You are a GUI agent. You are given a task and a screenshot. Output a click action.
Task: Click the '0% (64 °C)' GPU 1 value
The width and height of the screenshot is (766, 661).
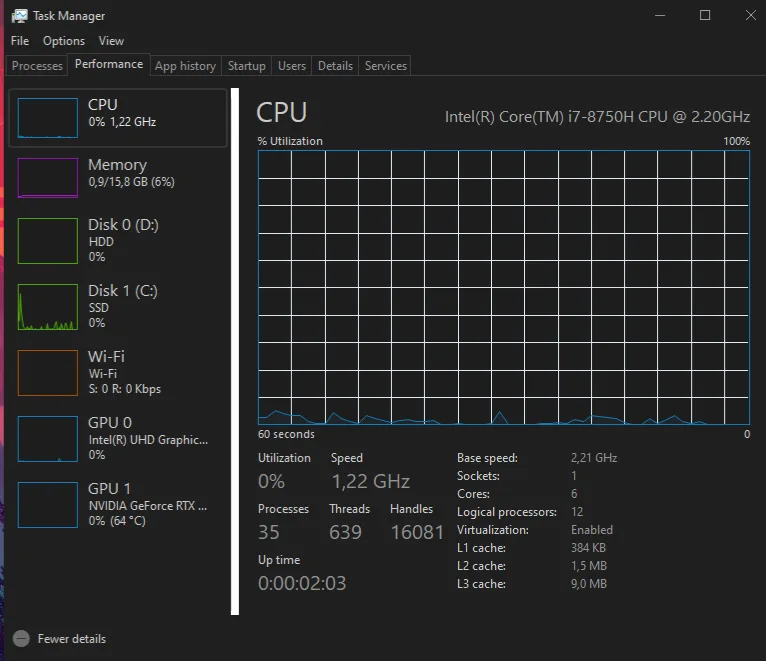[x=117, y=521]
